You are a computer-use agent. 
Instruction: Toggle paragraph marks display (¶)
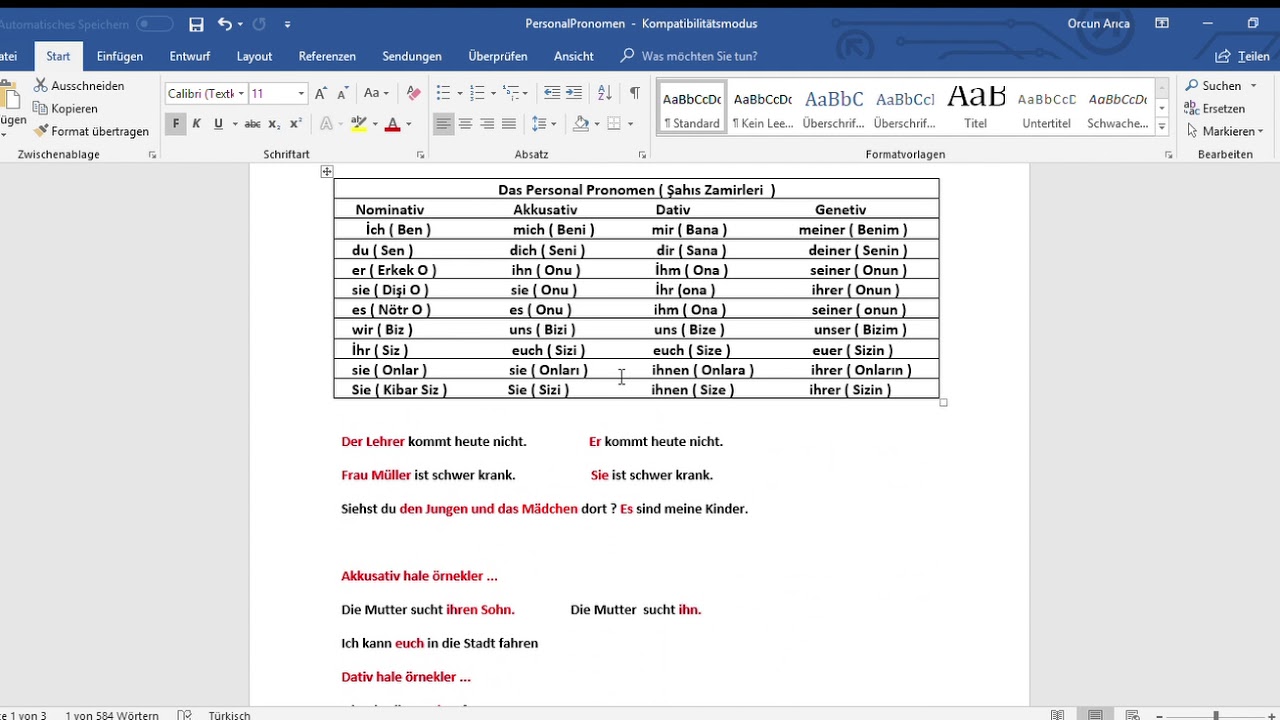point(634,93)
